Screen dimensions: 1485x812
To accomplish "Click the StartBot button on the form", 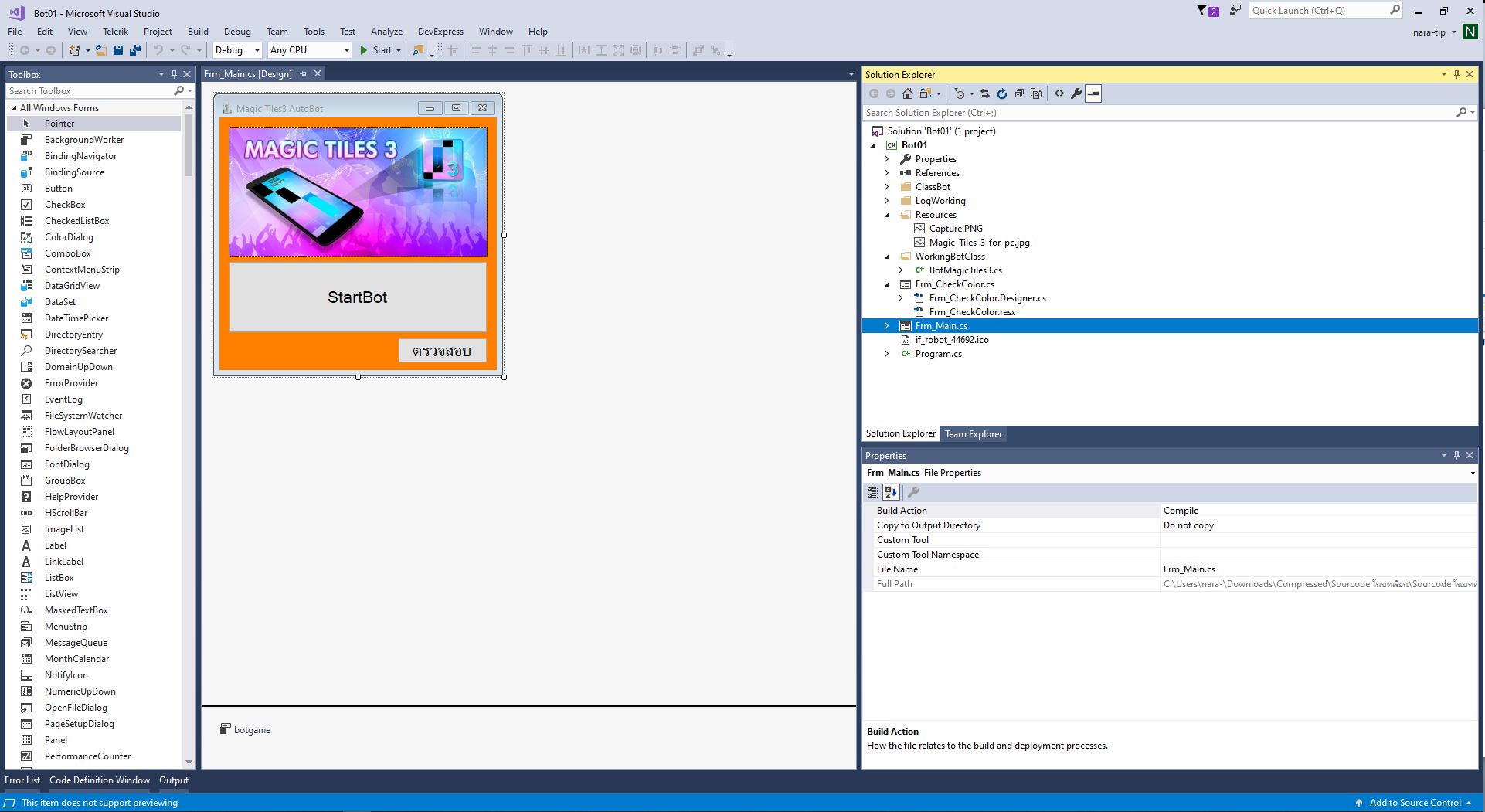I will [x=358, y=297].
